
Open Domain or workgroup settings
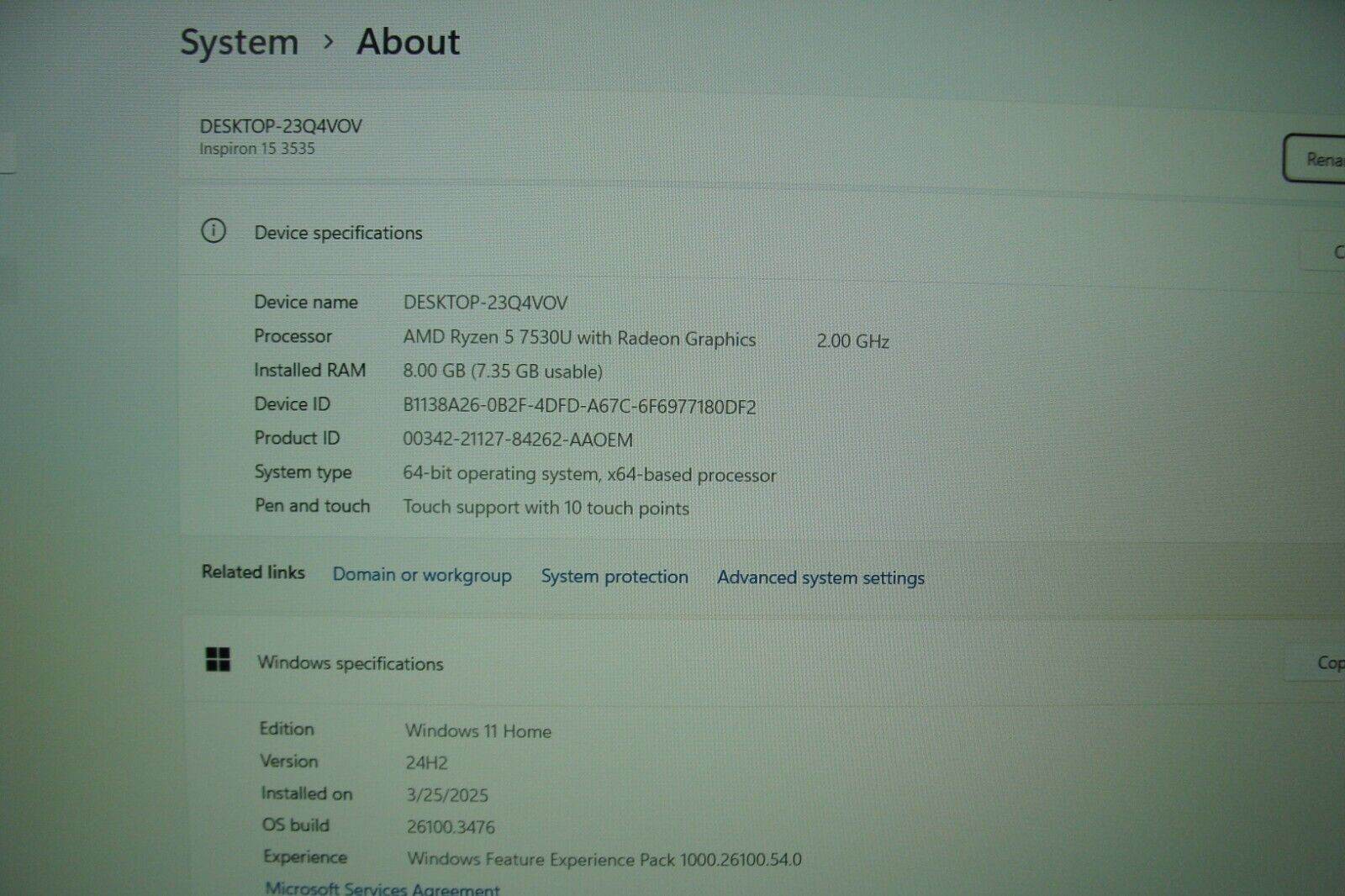click(423, 575)
